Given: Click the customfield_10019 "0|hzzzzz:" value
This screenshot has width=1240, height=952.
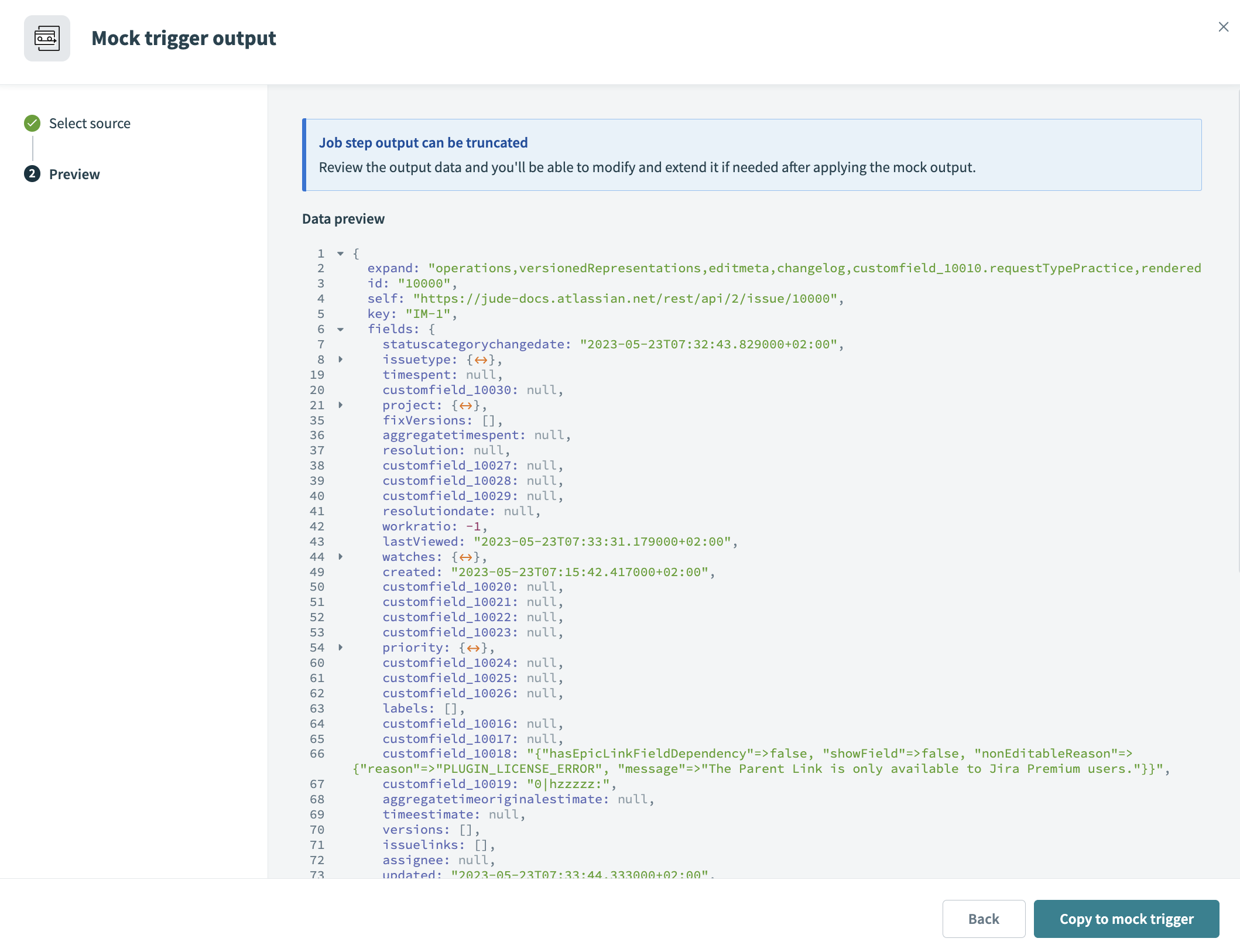Looking at the screenshot, I should pos(568,784).
